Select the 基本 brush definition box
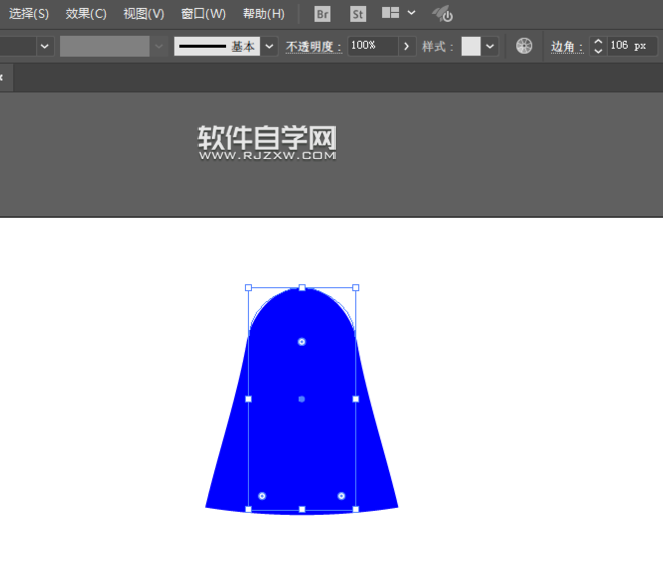Screen dimensions: 663x573 coord(217,46)
